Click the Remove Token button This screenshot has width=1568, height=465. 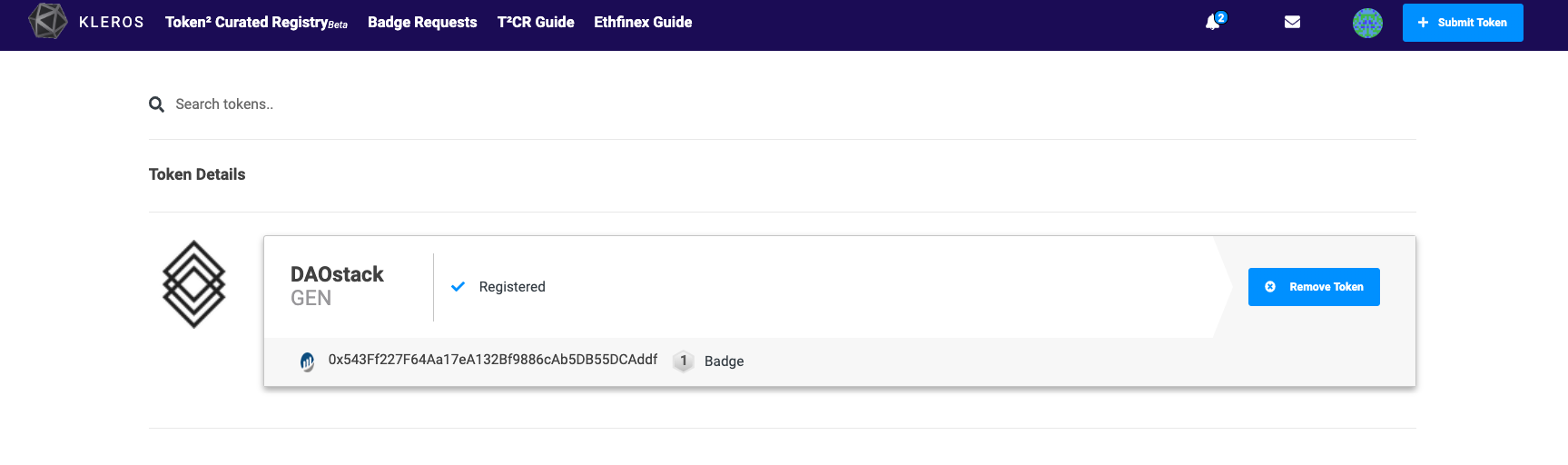tap(1314, 287)
